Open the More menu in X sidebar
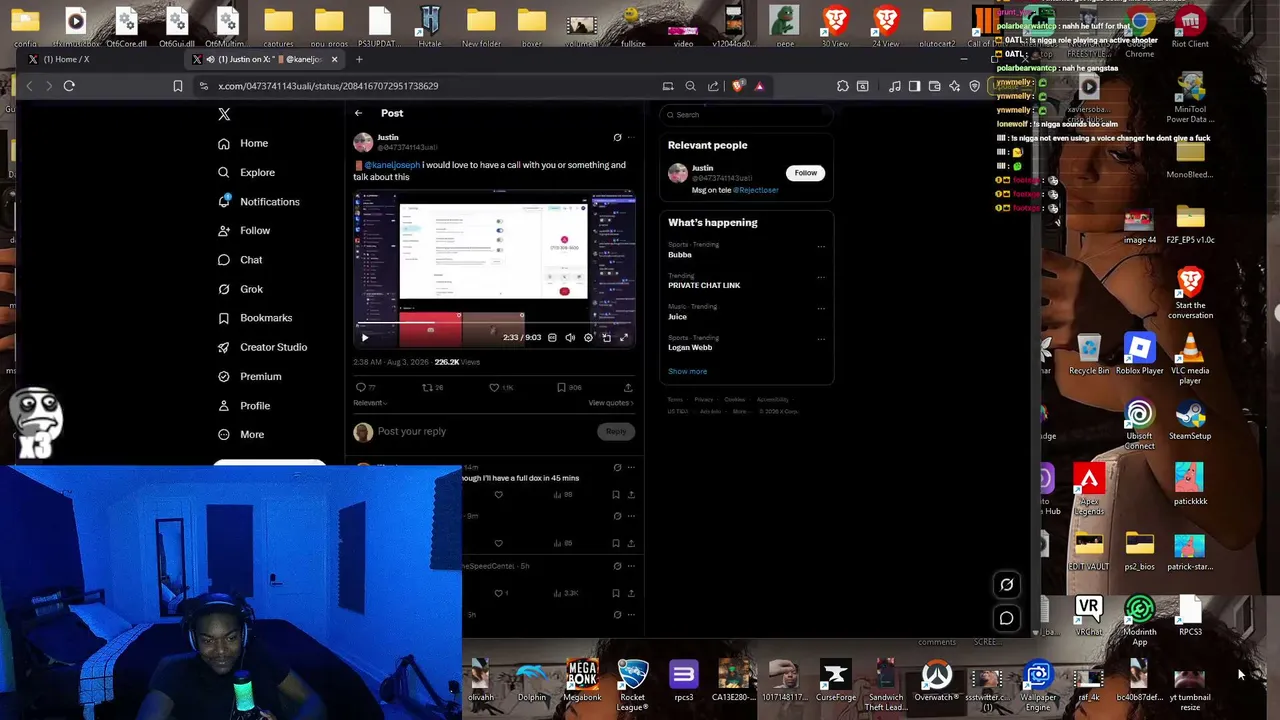 (x=241, y=434)
